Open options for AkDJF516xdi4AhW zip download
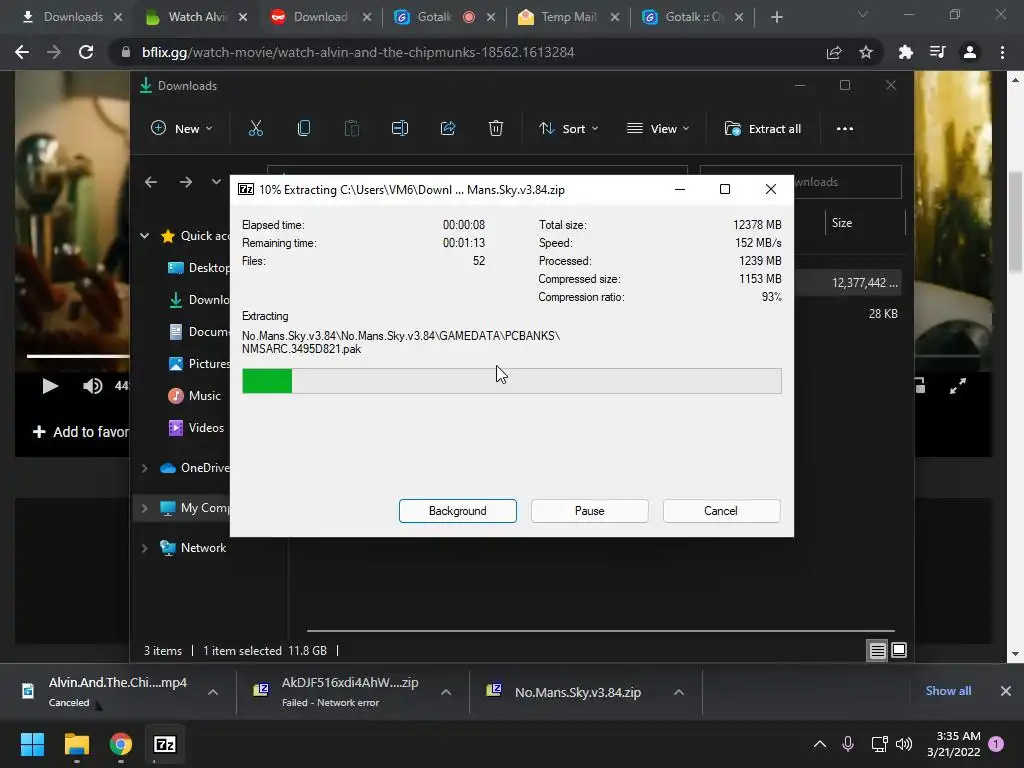Screen dimensions: 1024x768 (x=446, y=692)
